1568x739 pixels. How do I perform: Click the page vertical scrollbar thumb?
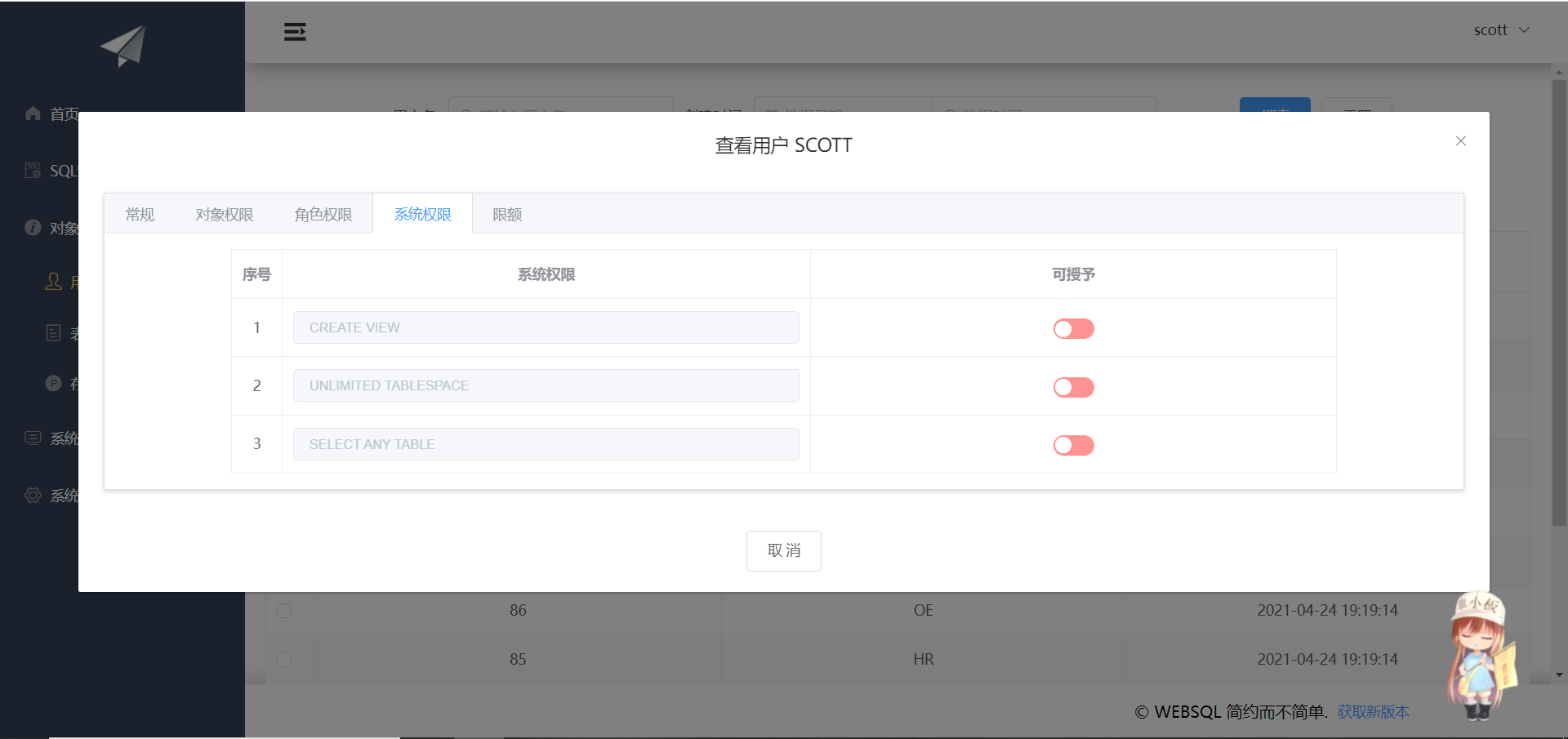pos(1560,302)
